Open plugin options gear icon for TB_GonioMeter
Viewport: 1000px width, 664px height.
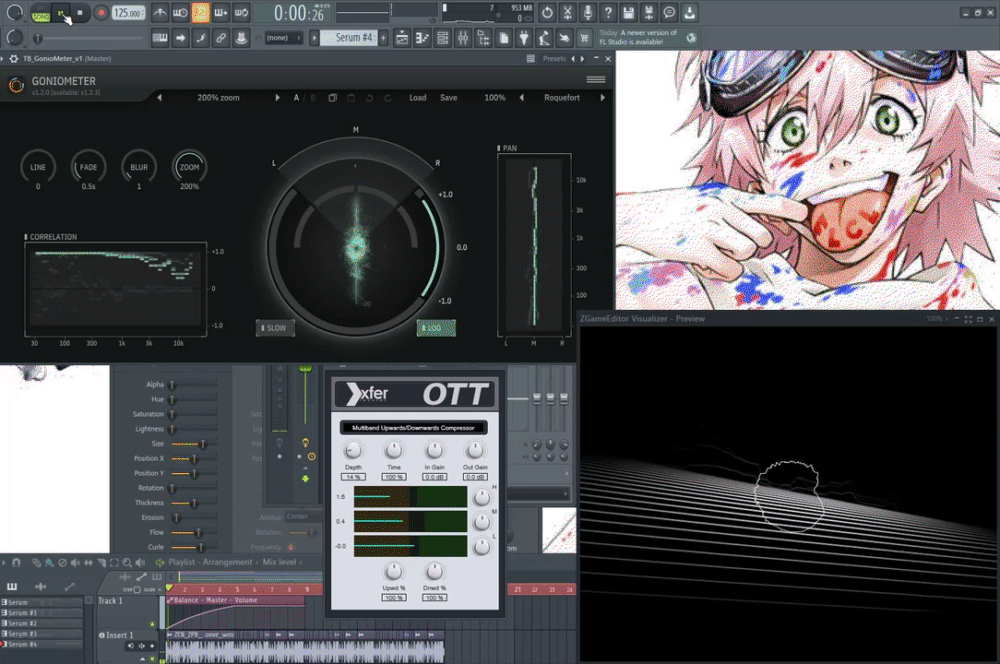click(x=13, y=59)
